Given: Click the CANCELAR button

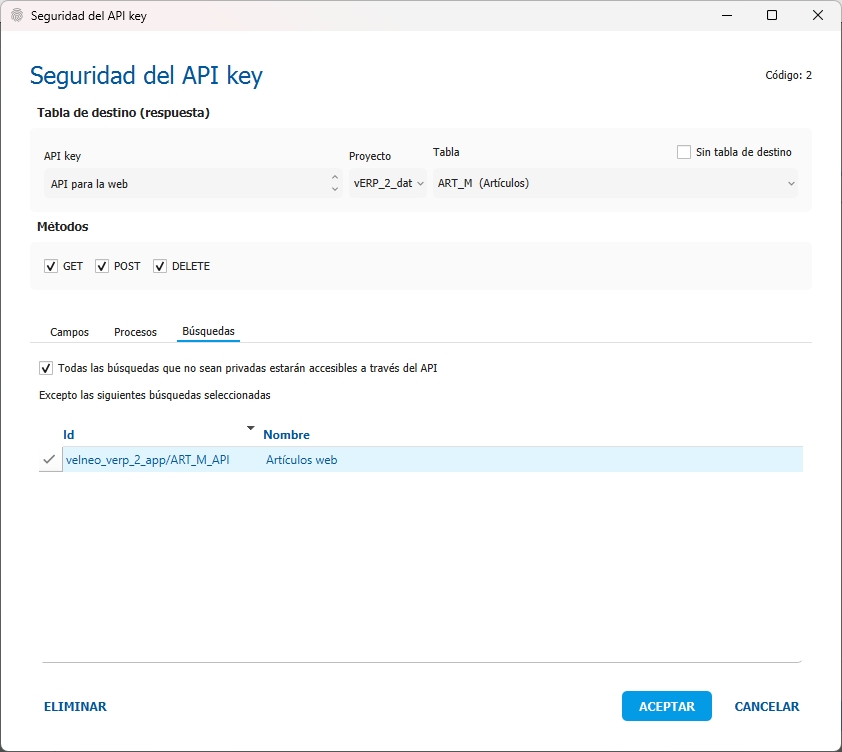Looking at the screenshot, I should pos(766,707).
